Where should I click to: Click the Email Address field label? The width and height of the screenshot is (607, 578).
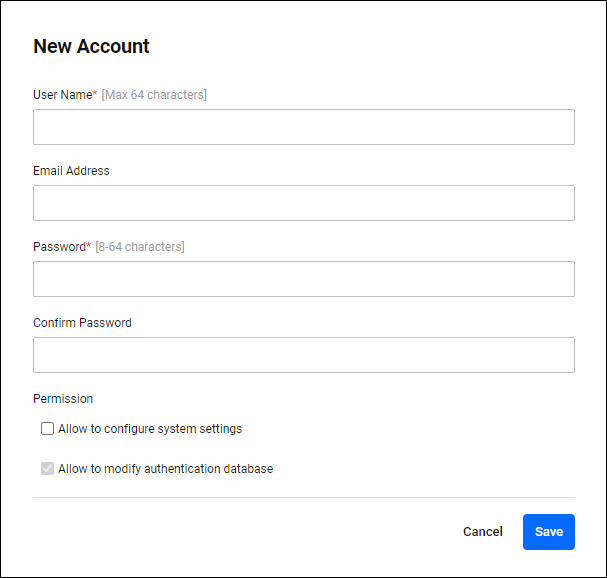click(71, 171)
